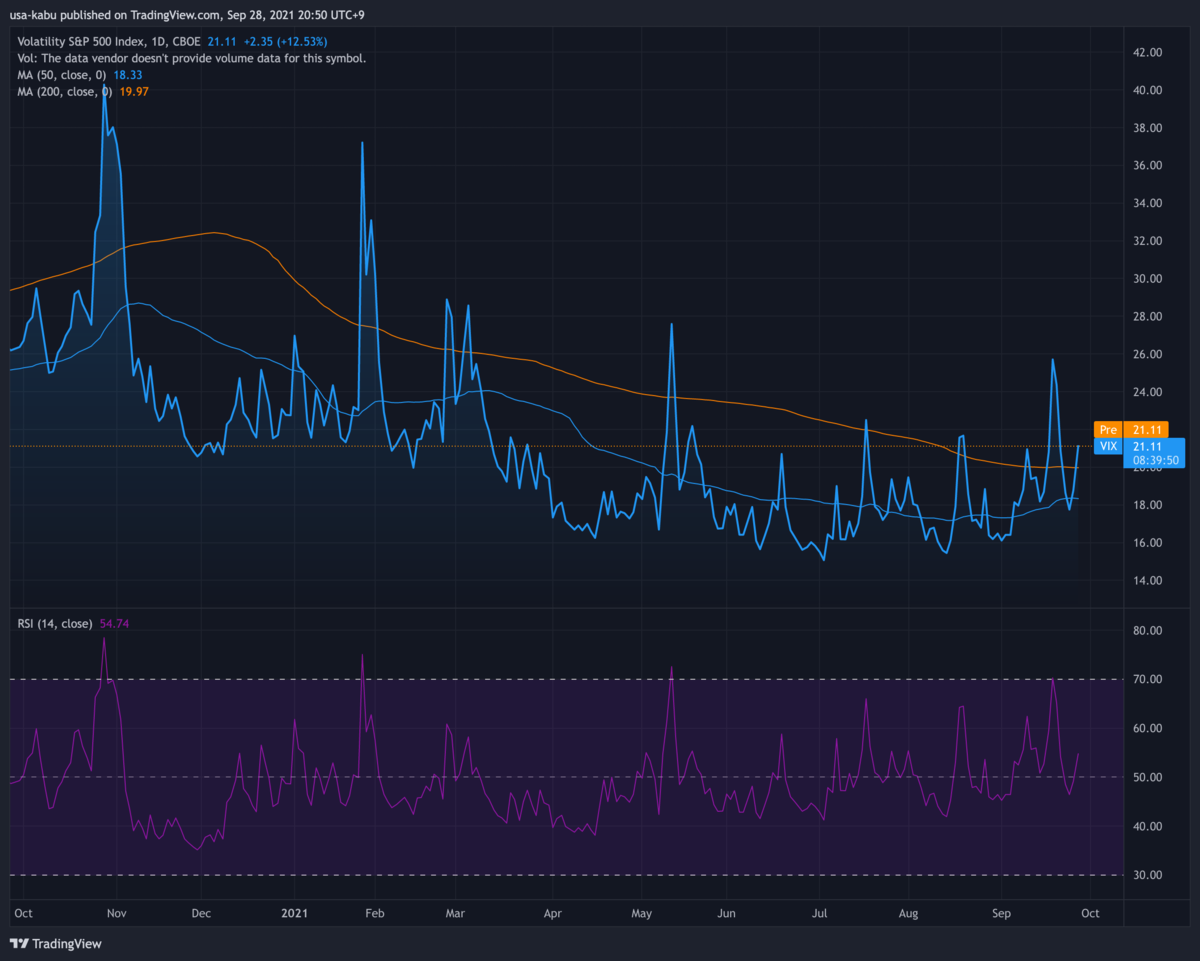This screenshot has height=961, width=1200.
Task: Click the 36.00 price axis label
Action: coord(1147,165)
